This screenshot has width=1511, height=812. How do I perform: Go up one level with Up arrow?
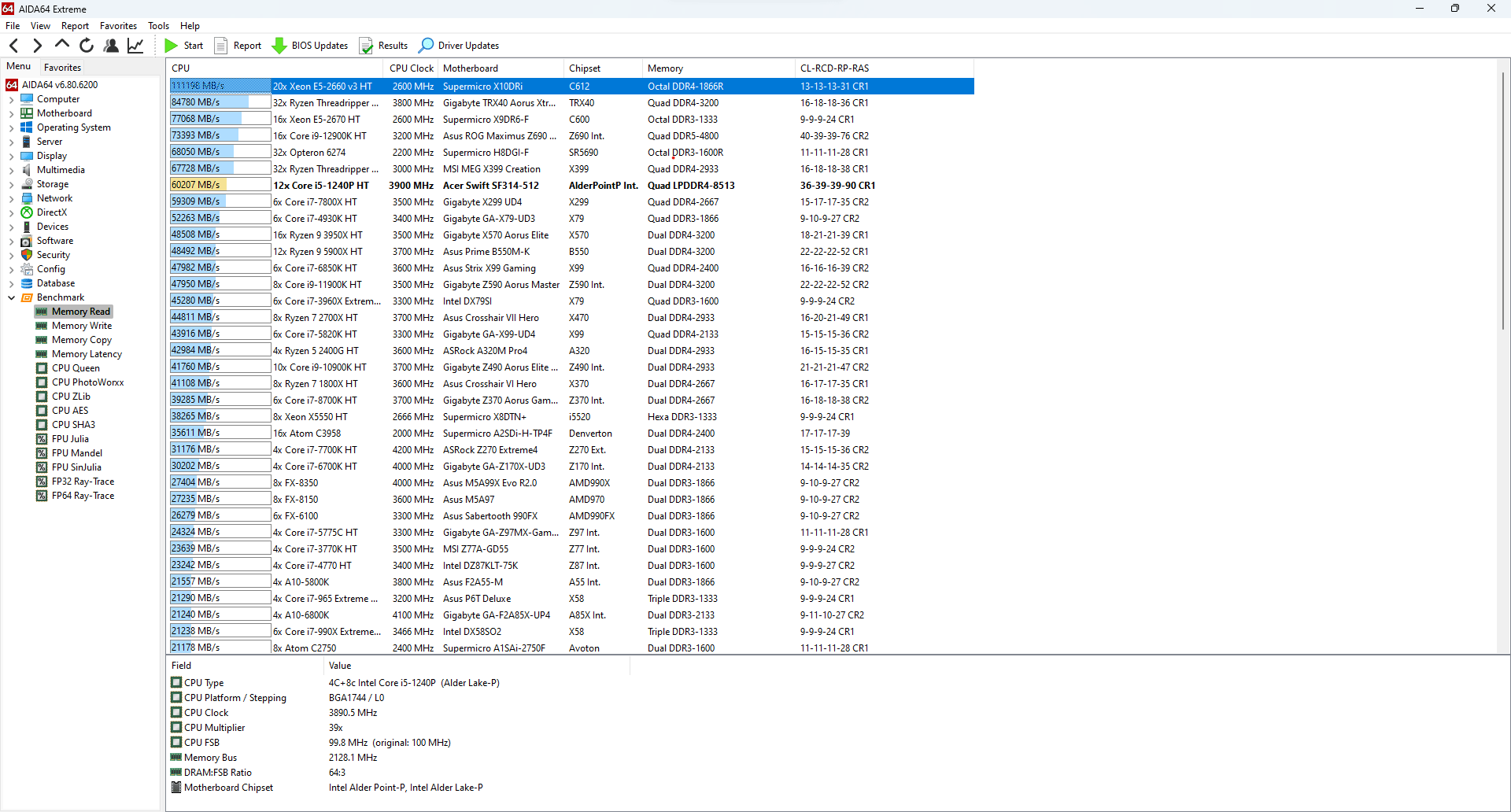point(62,45)
